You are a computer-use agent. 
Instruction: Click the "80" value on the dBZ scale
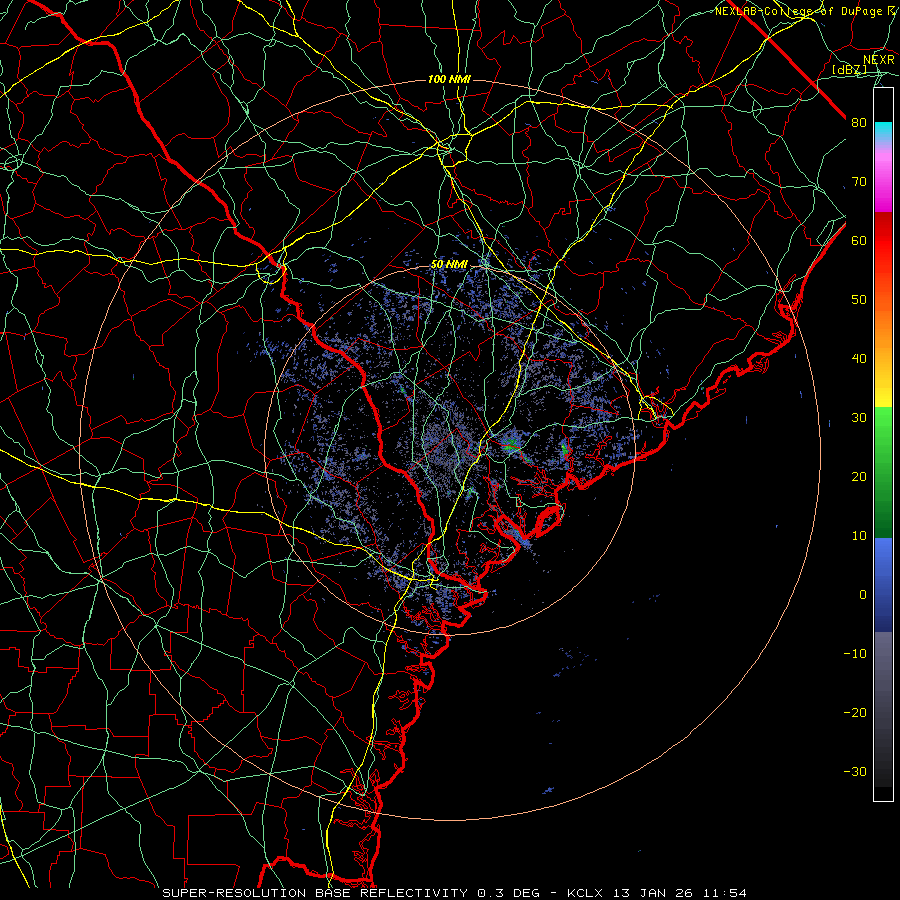coord(859,123)
